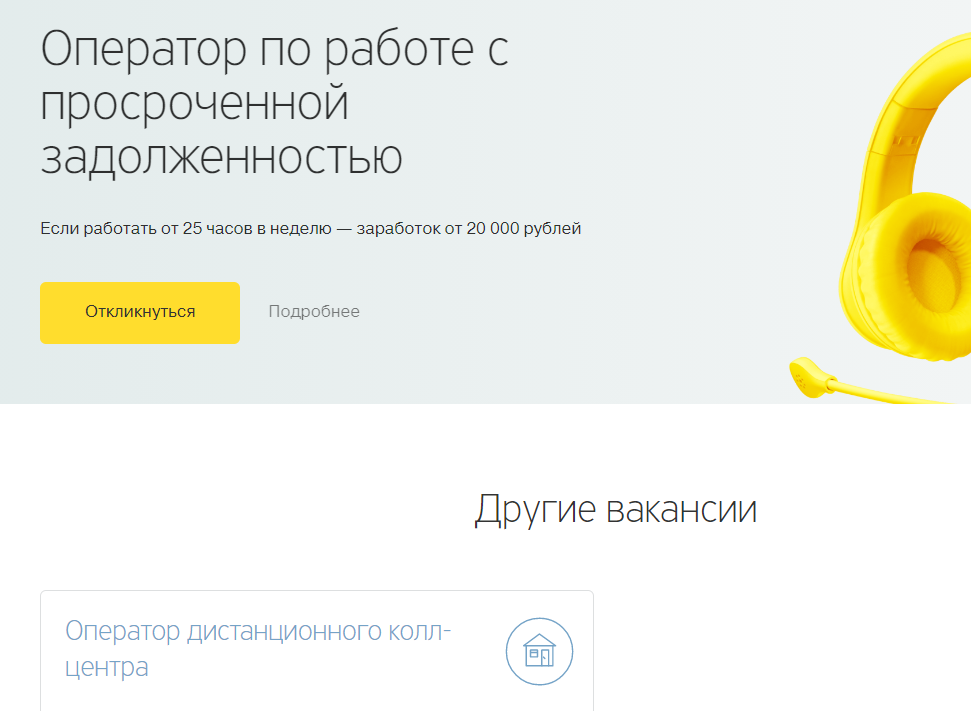This screenshot has height=711, width=971.
Task: Open the Оператор дистанционного колл-центра vacancy link
Action: click(x=258, y=648)
